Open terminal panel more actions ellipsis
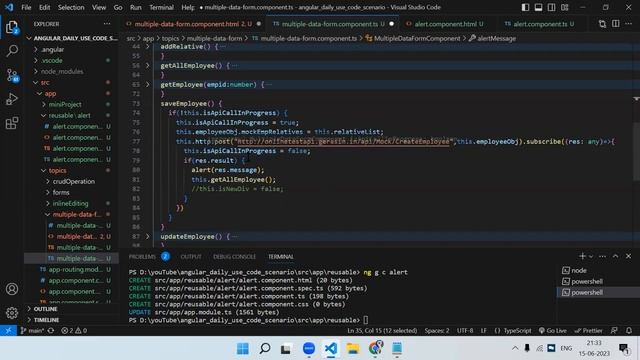This screenshot has height=360, width=640. [x=602, y=256]
